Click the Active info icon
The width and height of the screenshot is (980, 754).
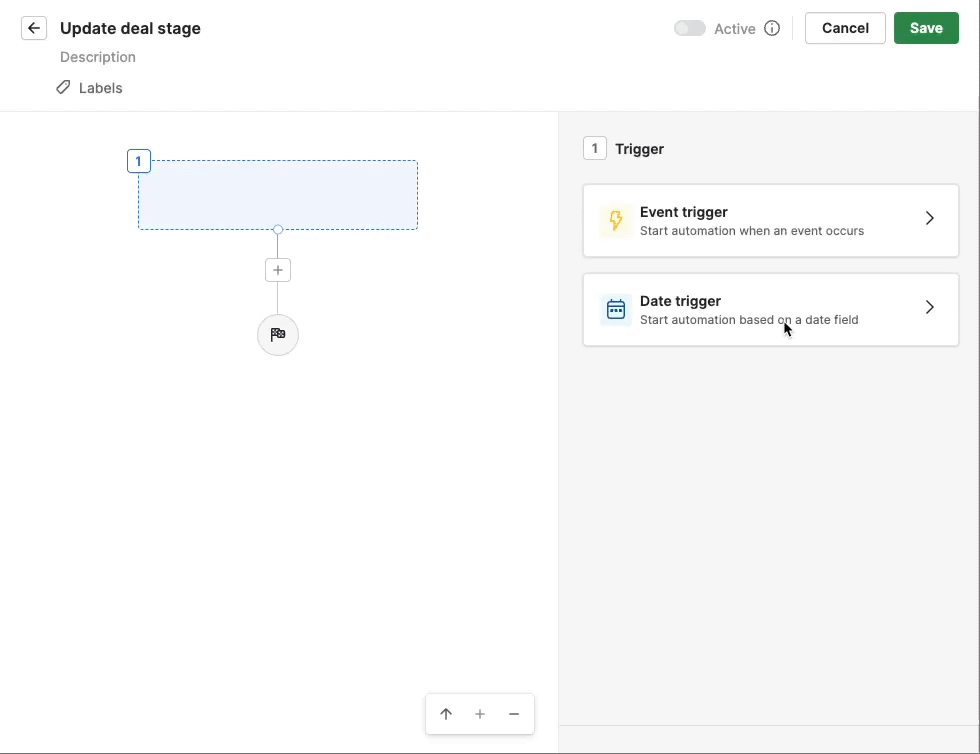772,29
